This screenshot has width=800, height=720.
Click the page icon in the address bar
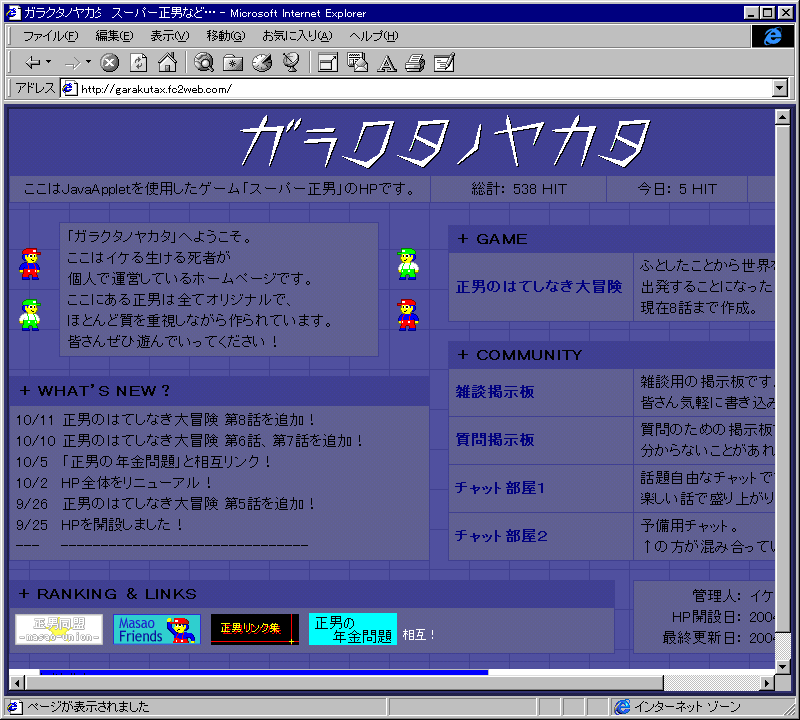pyautogui.click(x=69, y=89)
